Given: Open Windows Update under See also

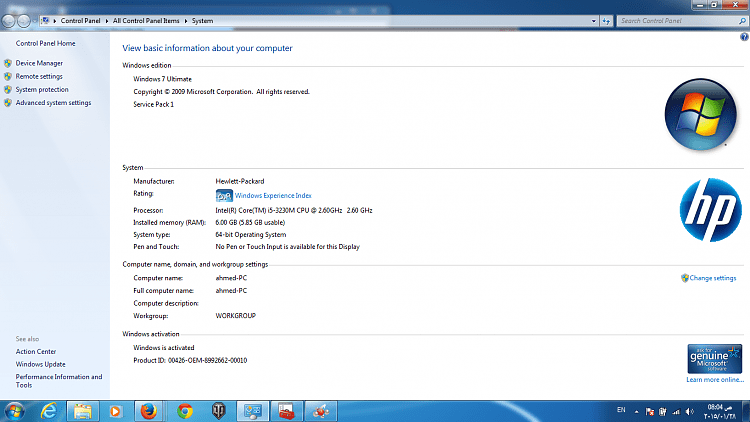Looking at the screenshot, I should [40, 365].
